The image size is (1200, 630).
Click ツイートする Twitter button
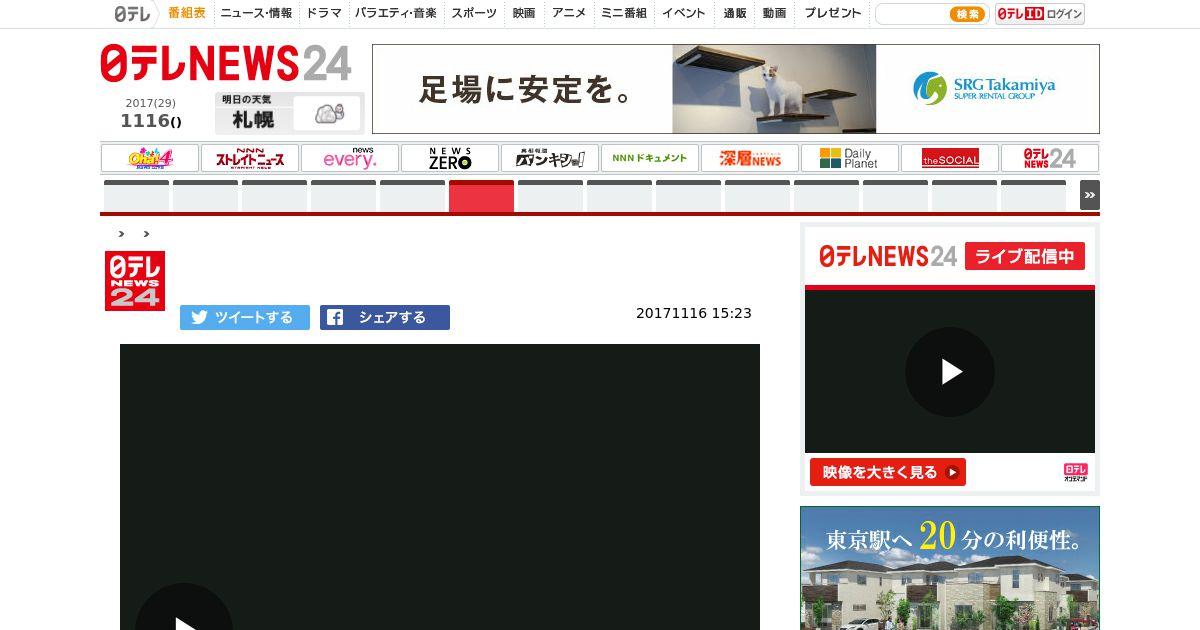[245, 317]
